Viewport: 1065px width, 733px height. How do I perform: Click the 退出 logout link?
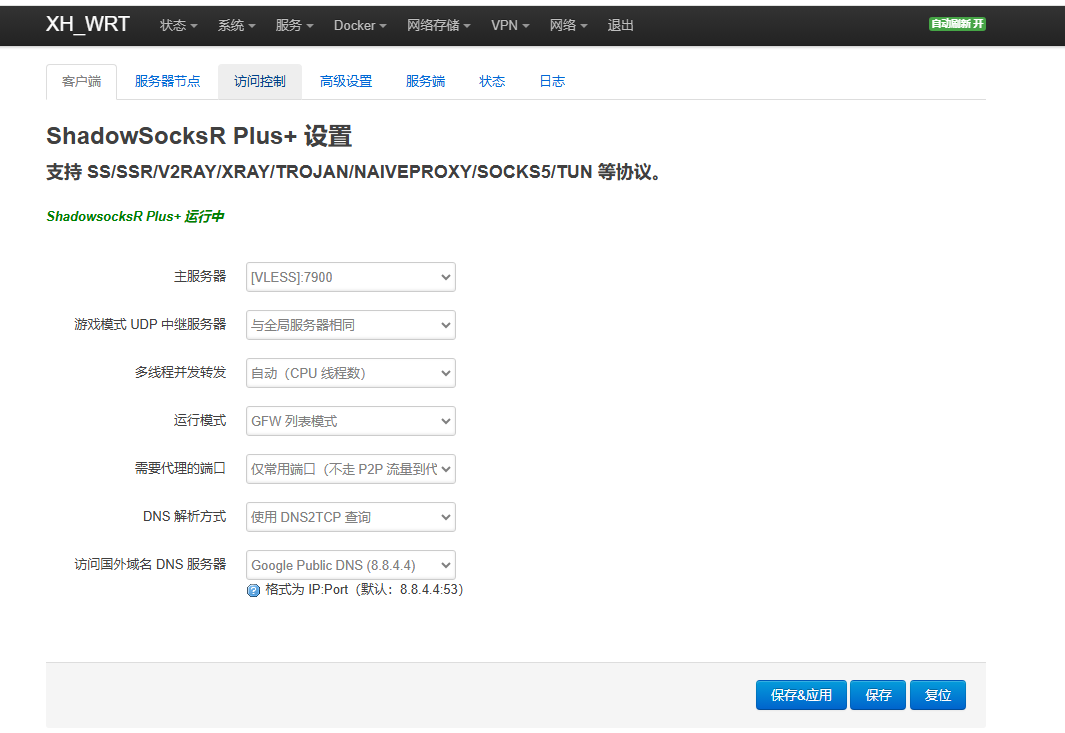[621, 25]
